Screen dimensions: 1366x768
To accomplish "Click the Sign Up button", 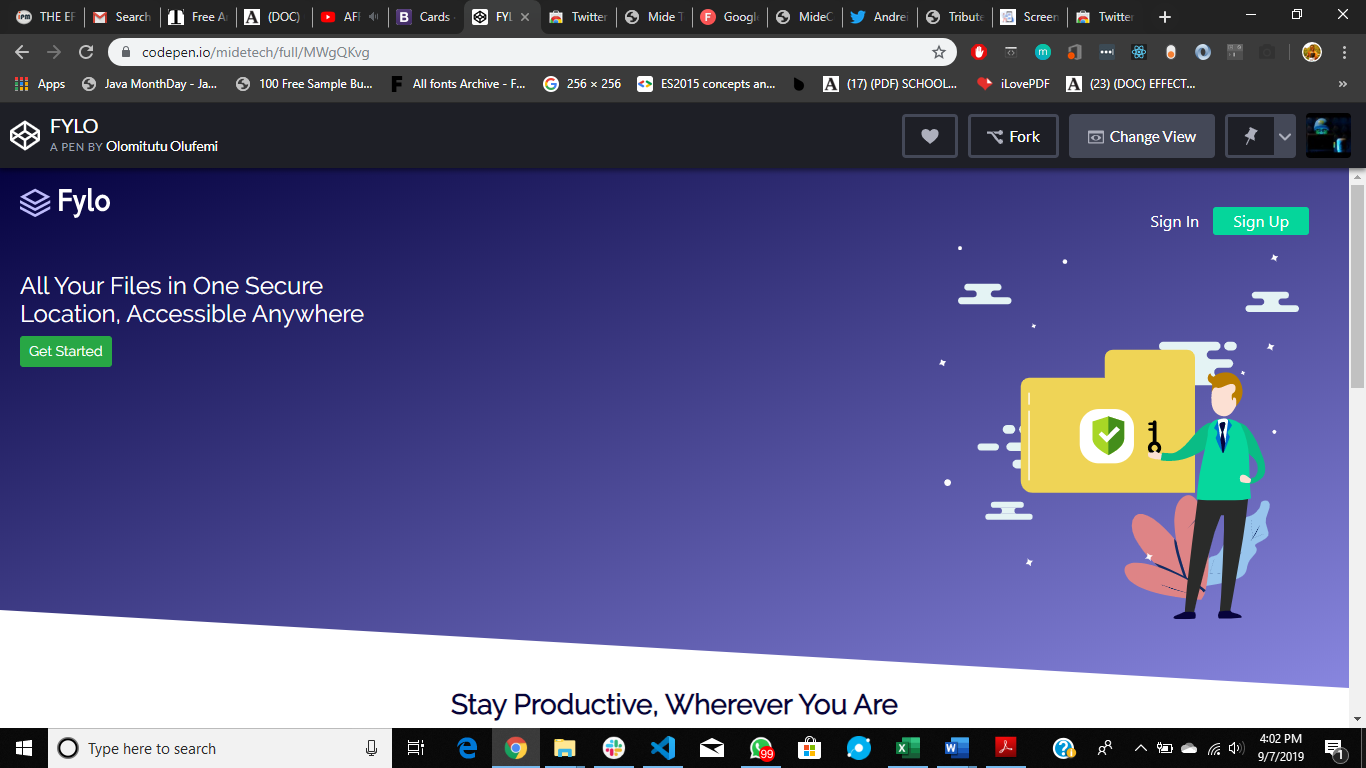I will (x=1260, y=221).
